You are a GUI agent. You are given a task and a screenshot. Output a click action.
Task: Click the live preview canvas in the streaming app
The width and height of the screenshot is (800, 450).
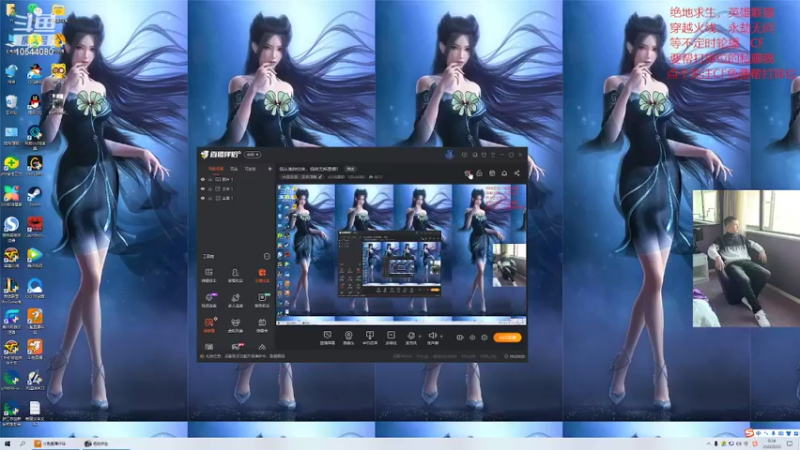[401, 255]
